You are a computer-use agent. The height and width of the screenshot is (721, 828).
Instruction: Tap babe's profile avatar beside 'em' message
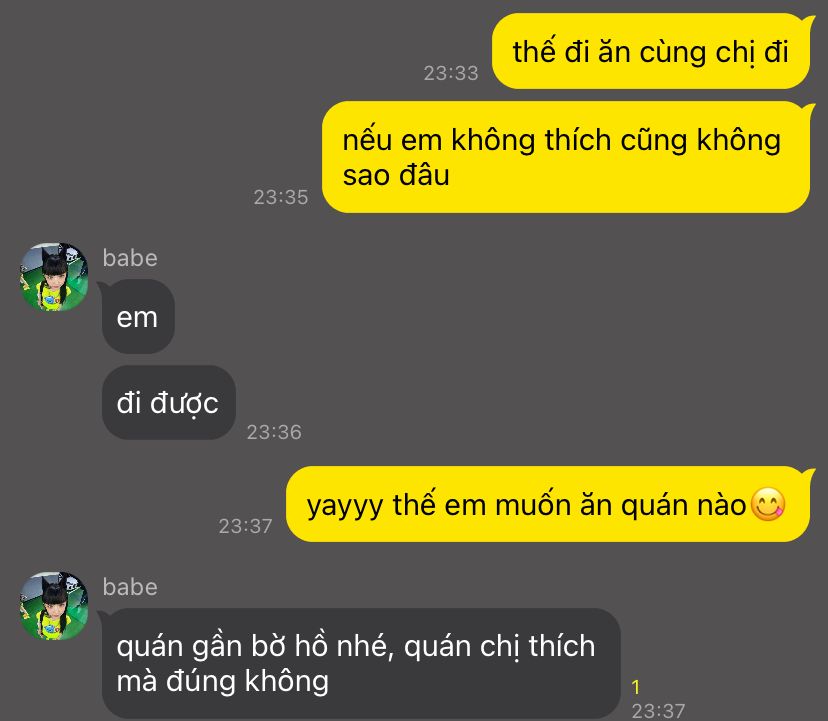54,277
